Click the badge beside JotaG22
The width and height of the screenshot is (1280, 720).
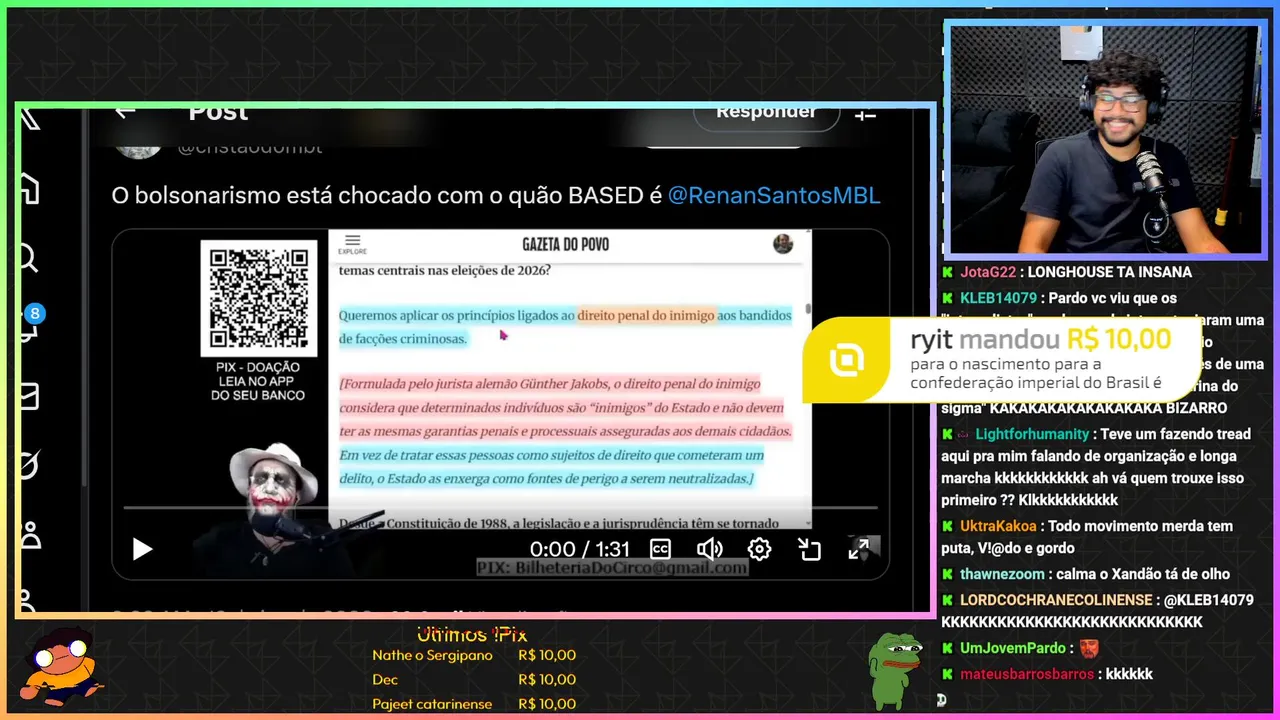pos(947,272)
